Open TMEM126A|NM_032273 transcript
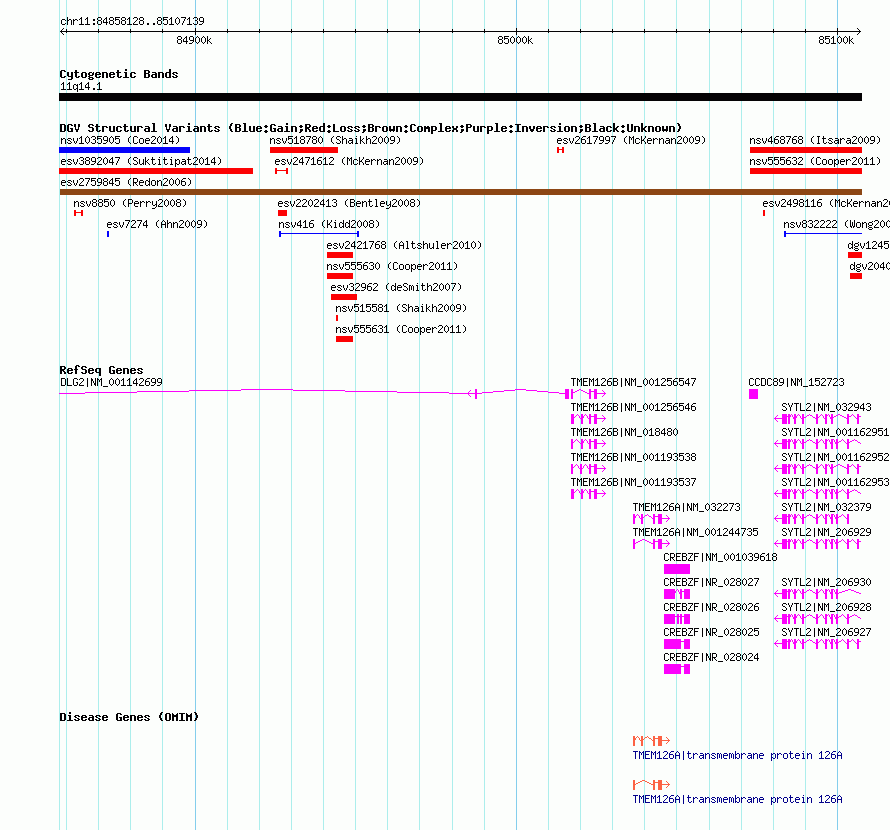 tap(651, 519)
